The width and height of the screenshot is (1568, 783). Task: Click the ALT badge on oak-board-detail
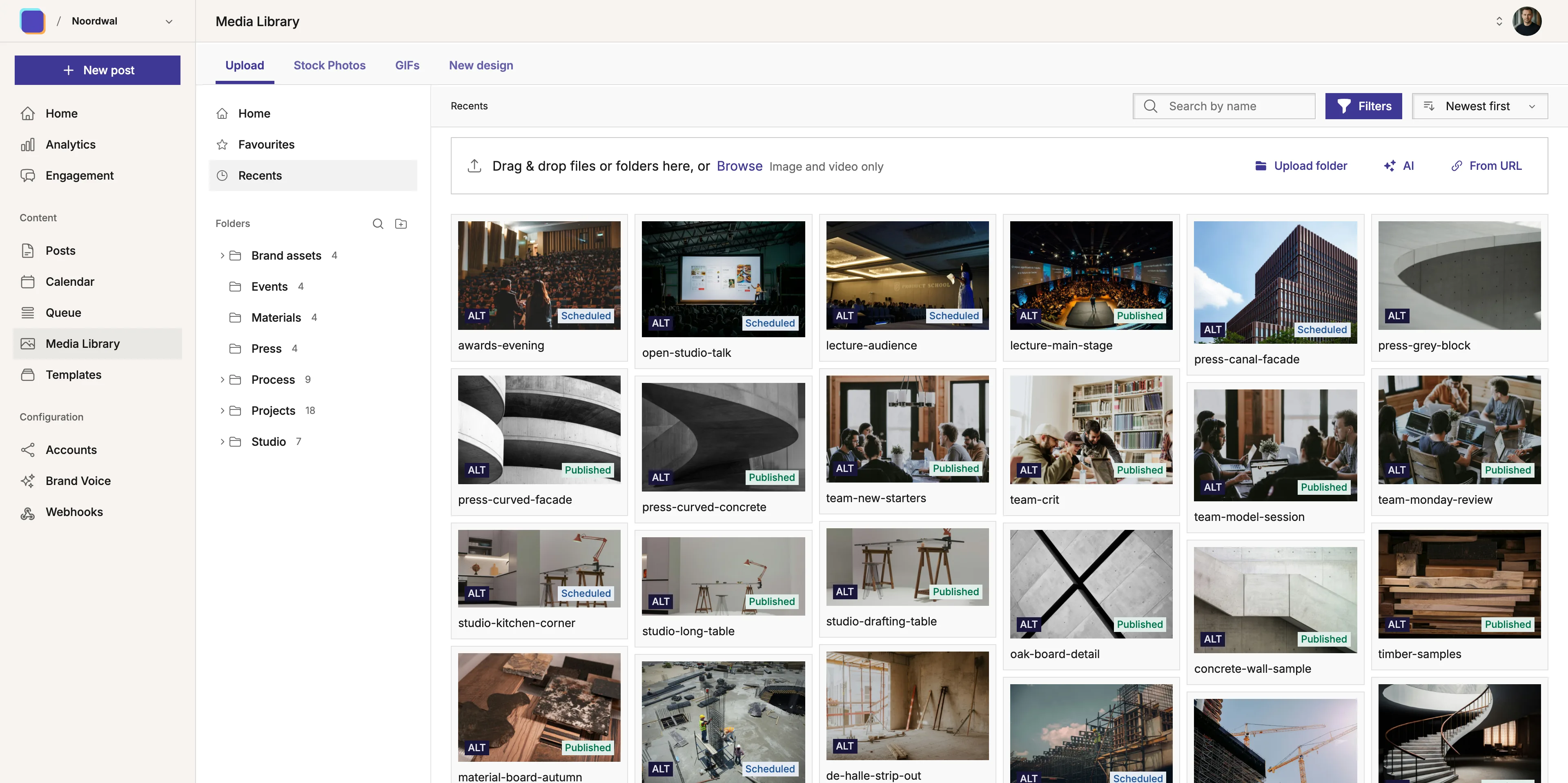click(x=1029, y=624)
